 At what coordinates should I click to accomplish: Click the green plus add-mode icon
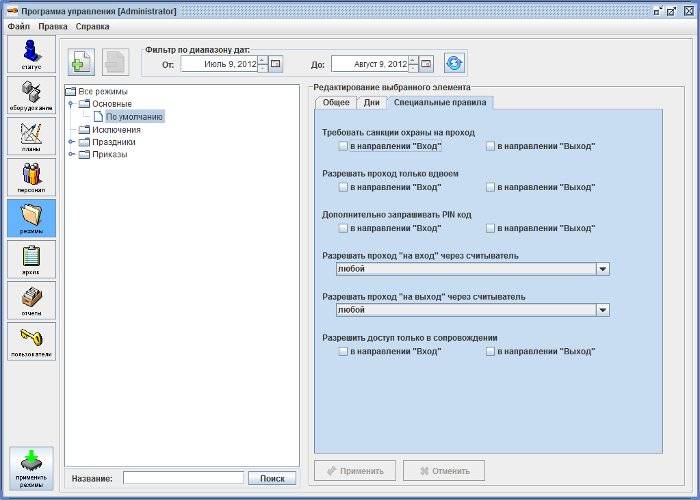82,62
